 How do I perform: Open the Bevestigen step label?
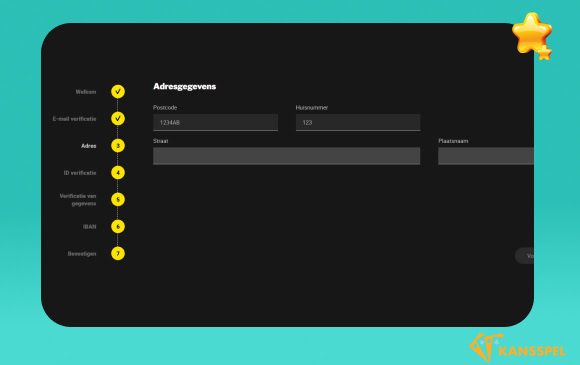click(x=82, y=254)
